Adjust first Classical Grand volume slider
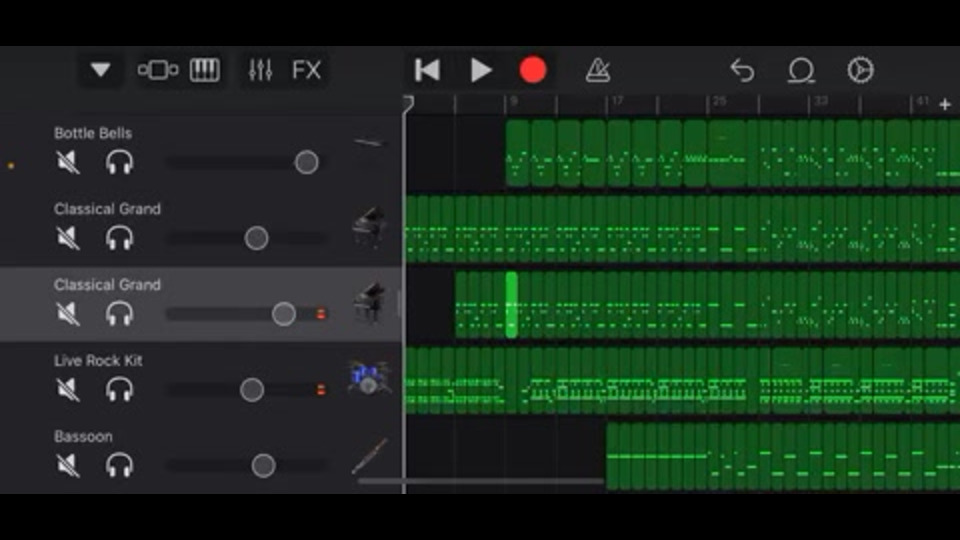This screenshot has height=540, width=960. pyautogui.click(x=256, y=238)
